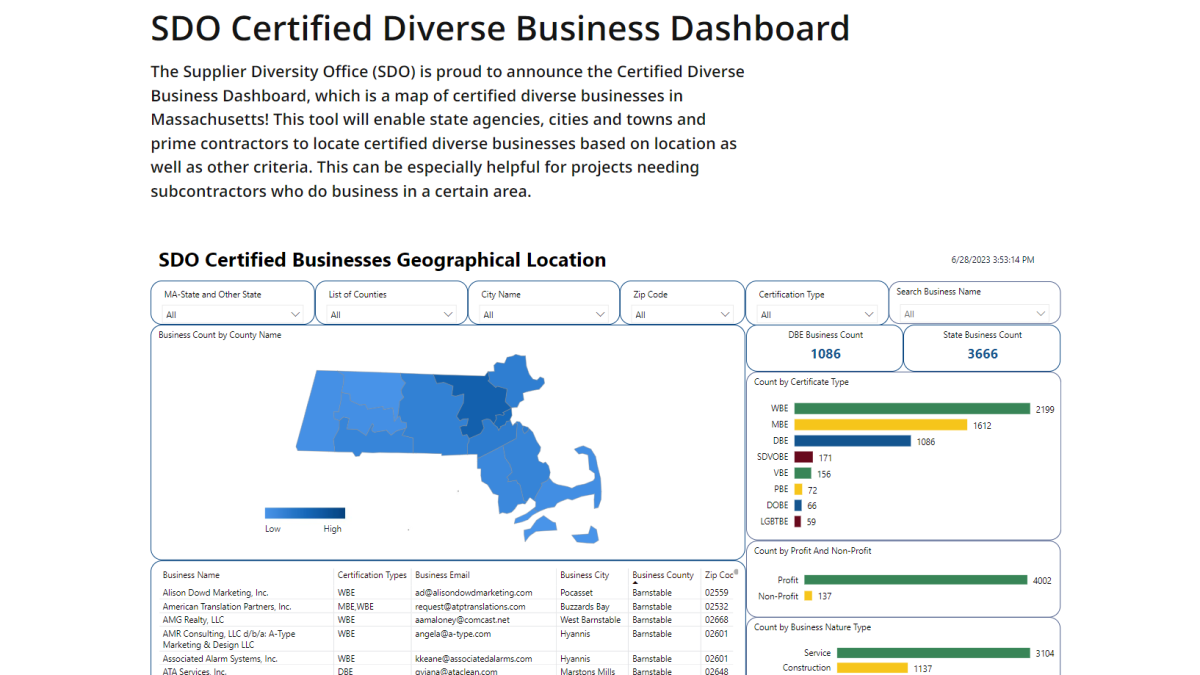Click email request@atptranslations.com
Image resolution: width=1200 pixels, height=675 pixels.
click(x=470, y=606)
